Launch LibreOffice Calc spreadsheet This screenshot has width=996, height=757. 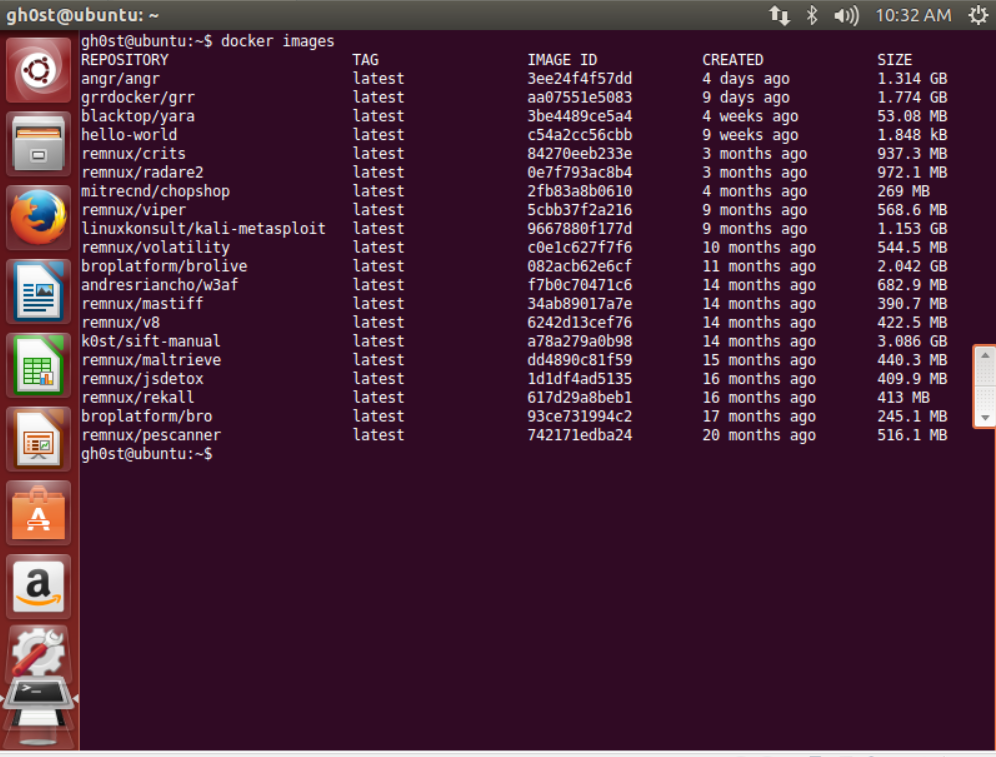(38, 365)
